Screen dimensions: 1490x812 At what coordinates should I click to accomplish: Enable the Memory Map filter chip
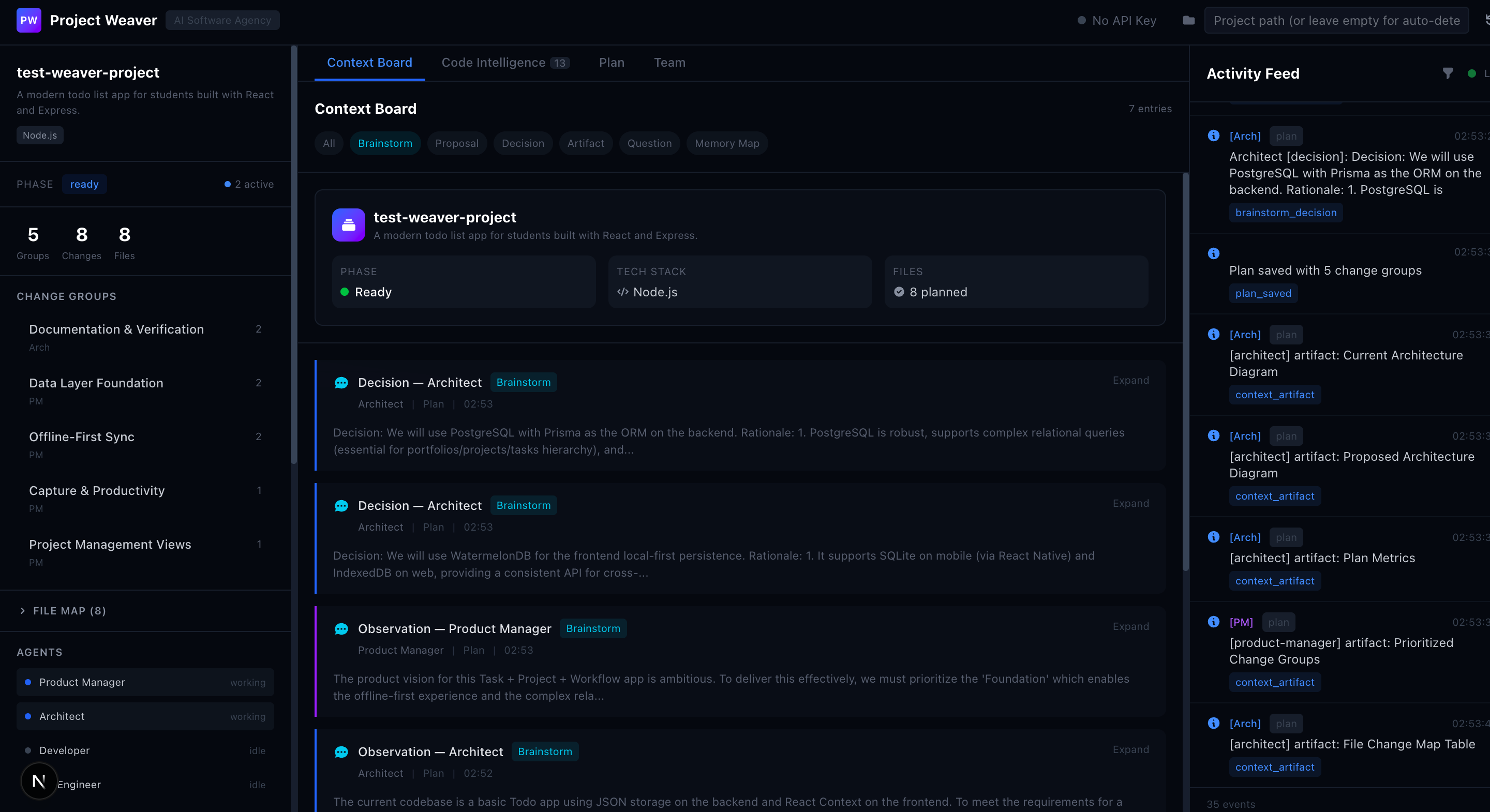pyautogui.click(x=726, y=143)
